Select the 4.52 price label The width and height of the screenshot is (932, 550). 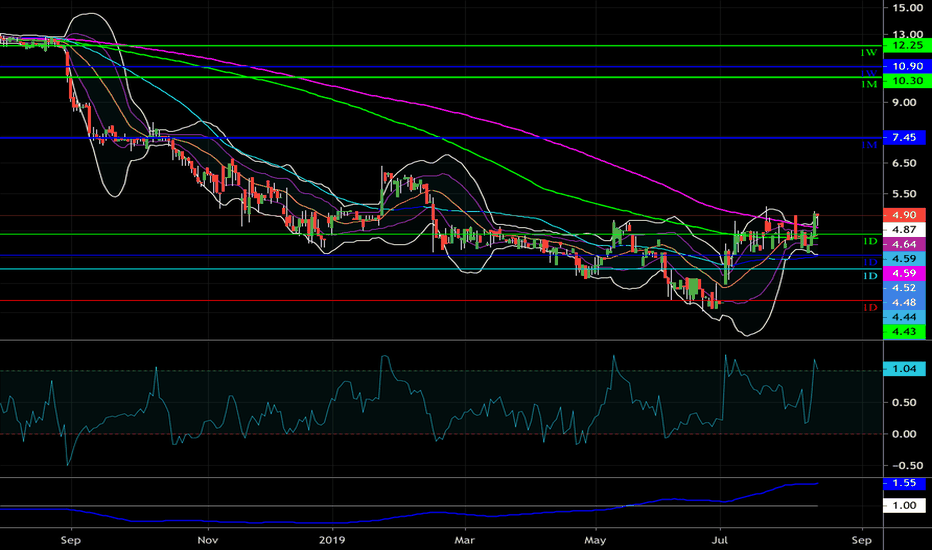904,288
